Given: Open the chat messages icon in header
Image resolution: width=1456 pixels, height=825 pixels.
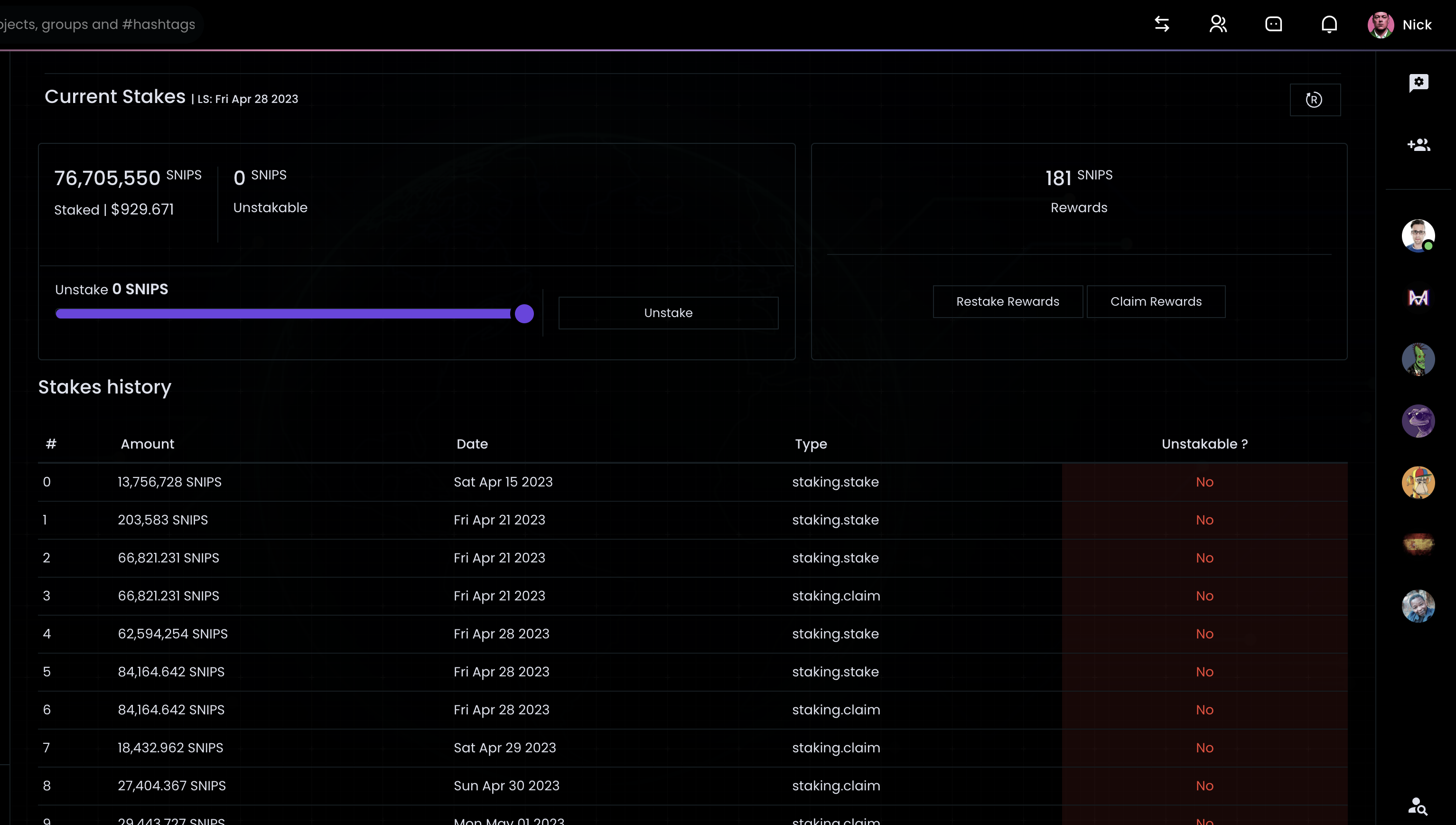Looking at the screenshot, I should coord(1274,24).
